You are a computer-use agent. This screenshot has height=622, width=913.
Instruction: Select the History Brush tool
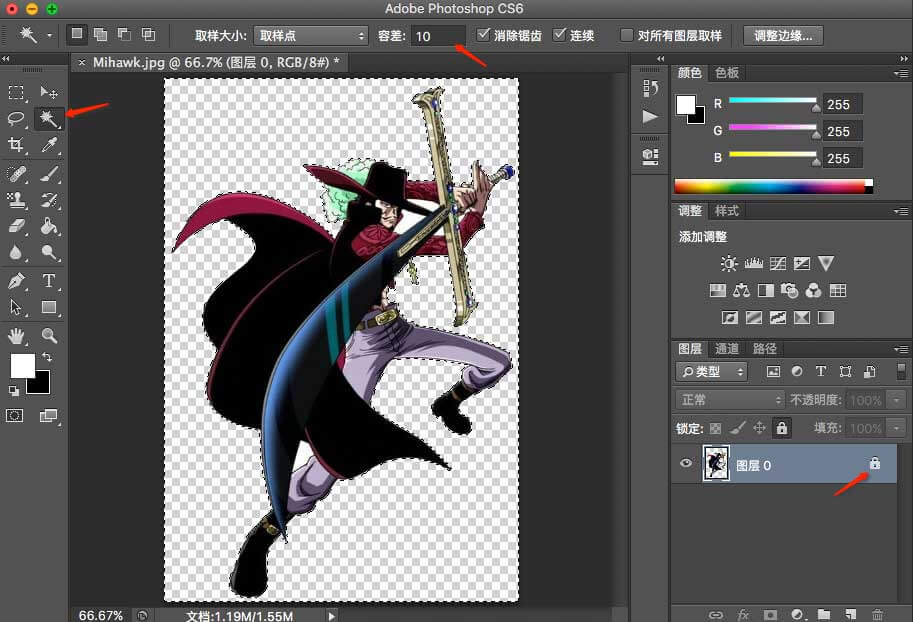[x=49, y=200]
